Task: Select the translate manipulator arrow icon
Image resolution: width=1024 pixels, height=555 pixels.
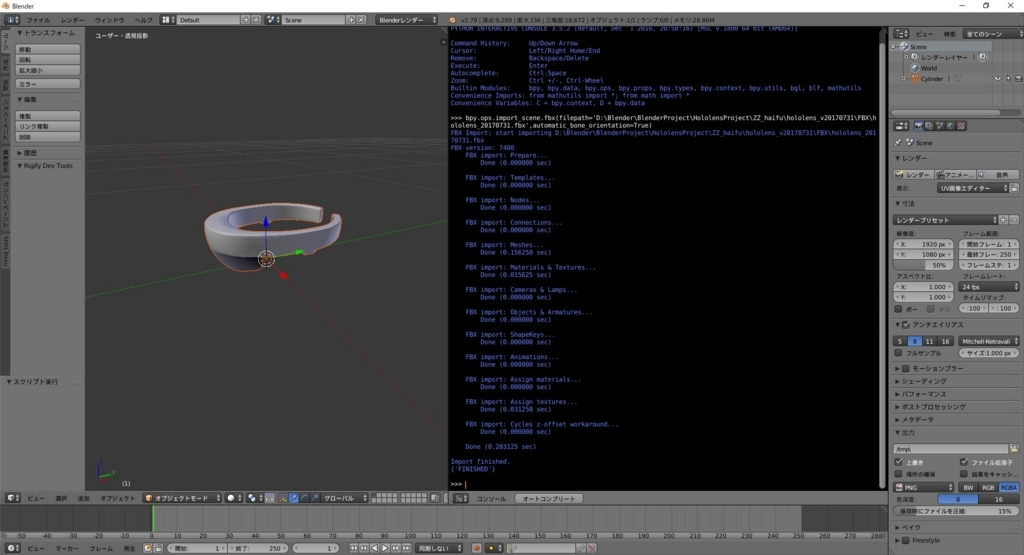Action: pyautogui.click(x=294, y=498)
